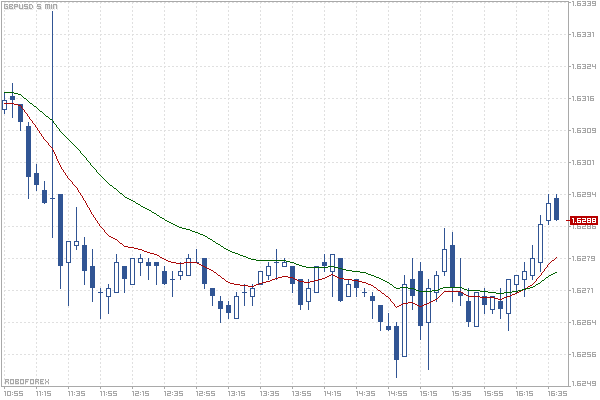Pick the 12:35 time axis mark

173,393
